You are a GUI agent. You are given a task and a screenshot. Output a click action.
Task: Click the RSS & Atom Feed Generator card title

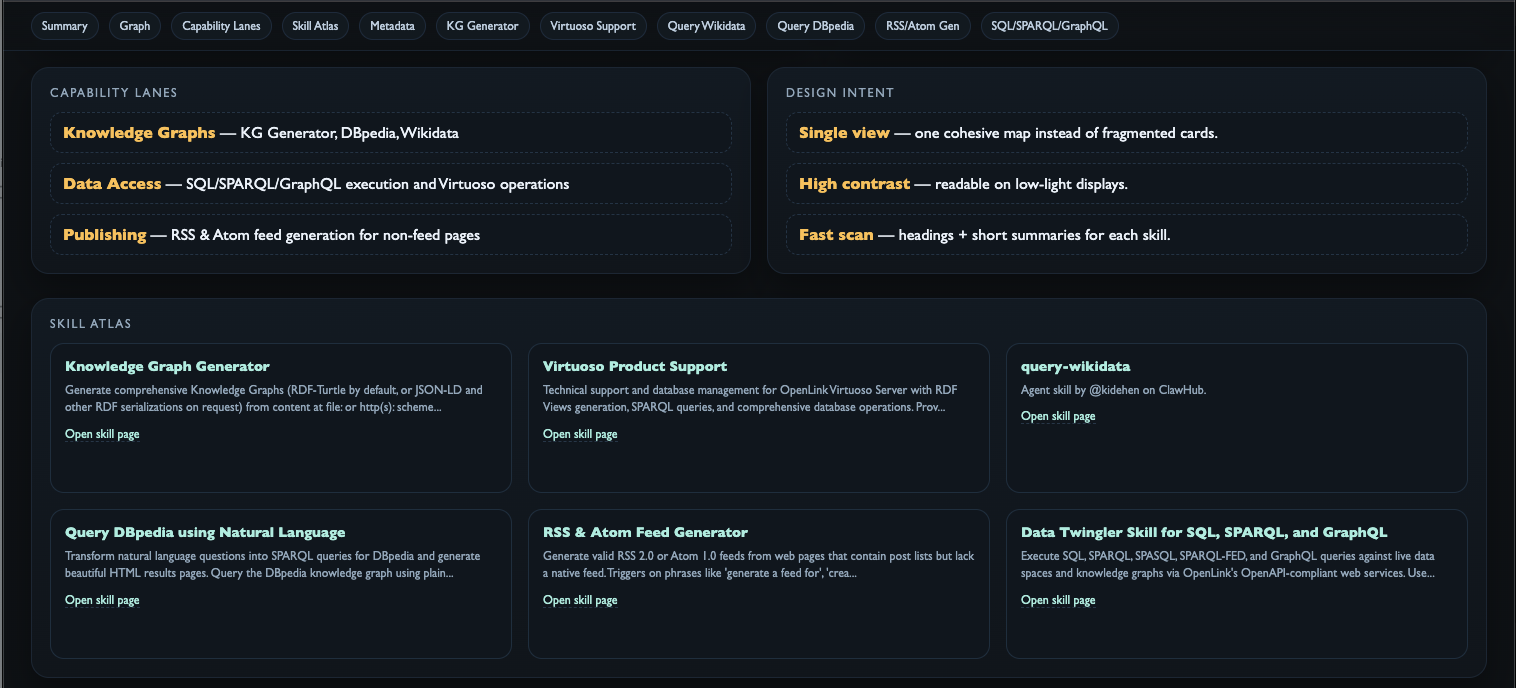pos(645,532)
